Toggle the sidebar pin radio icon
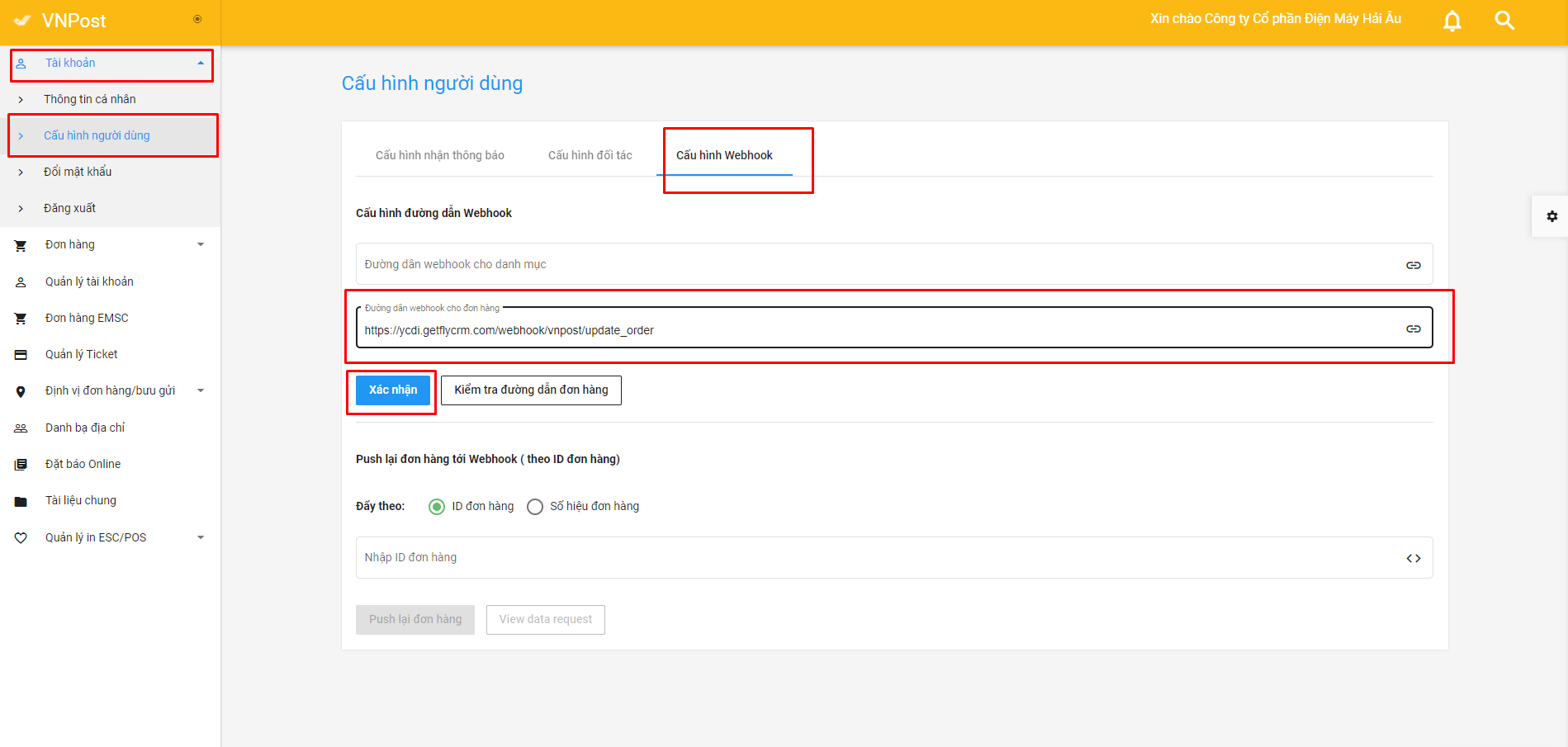The height and width of the screenshot is (747, 1568). point(197,19)
